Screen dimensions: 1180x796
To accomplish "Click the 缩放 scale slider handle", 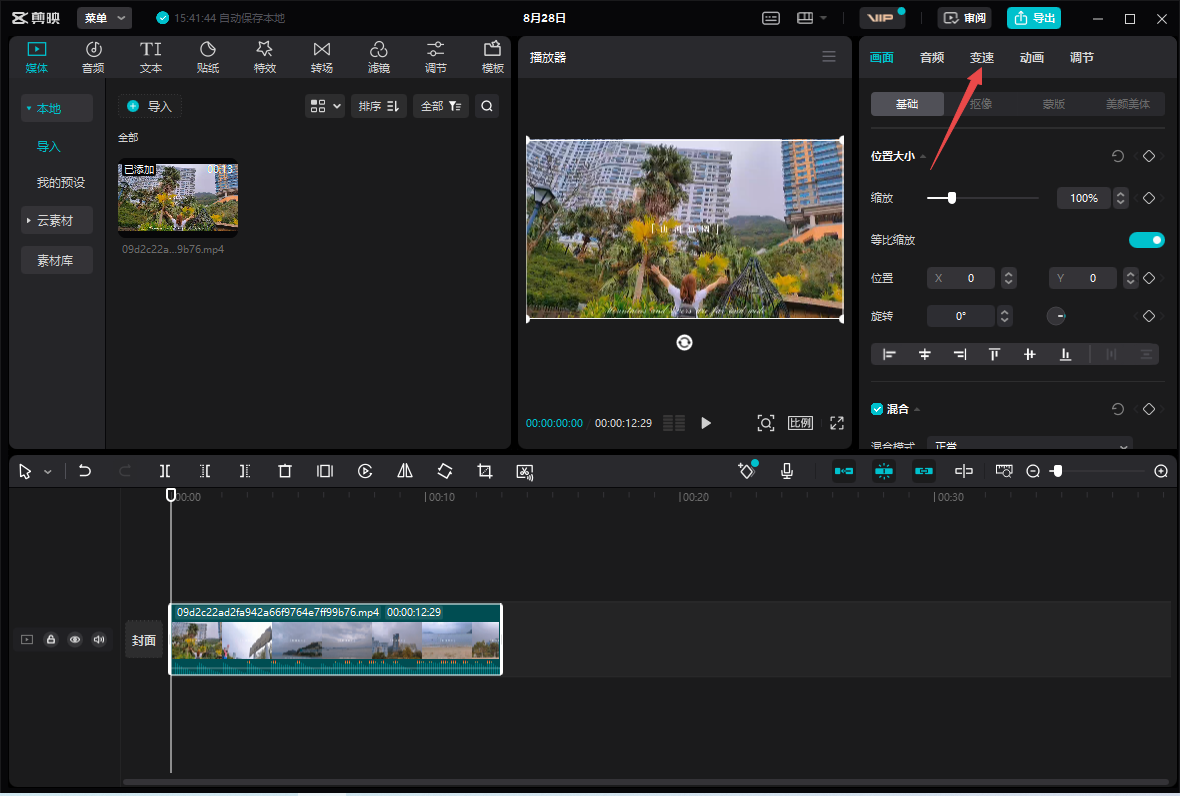I will tap(951, 198).
